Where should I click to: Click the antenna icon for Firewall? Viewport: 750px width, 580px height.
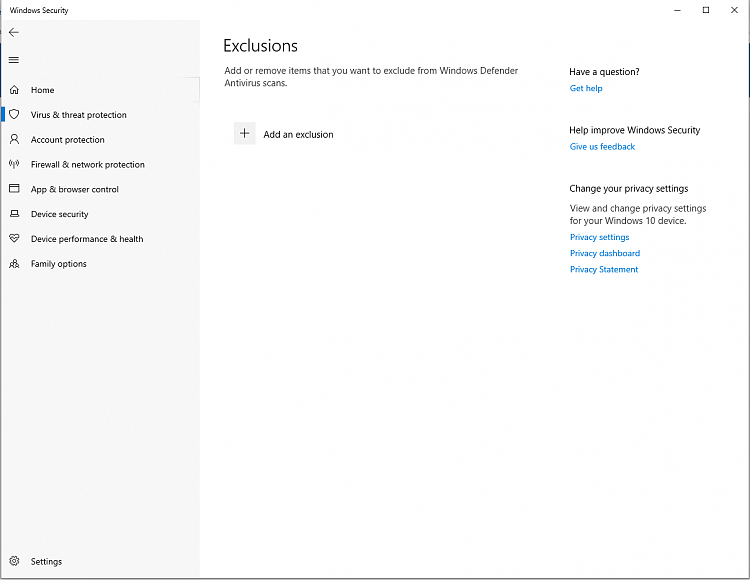click(x=14, y=164)
